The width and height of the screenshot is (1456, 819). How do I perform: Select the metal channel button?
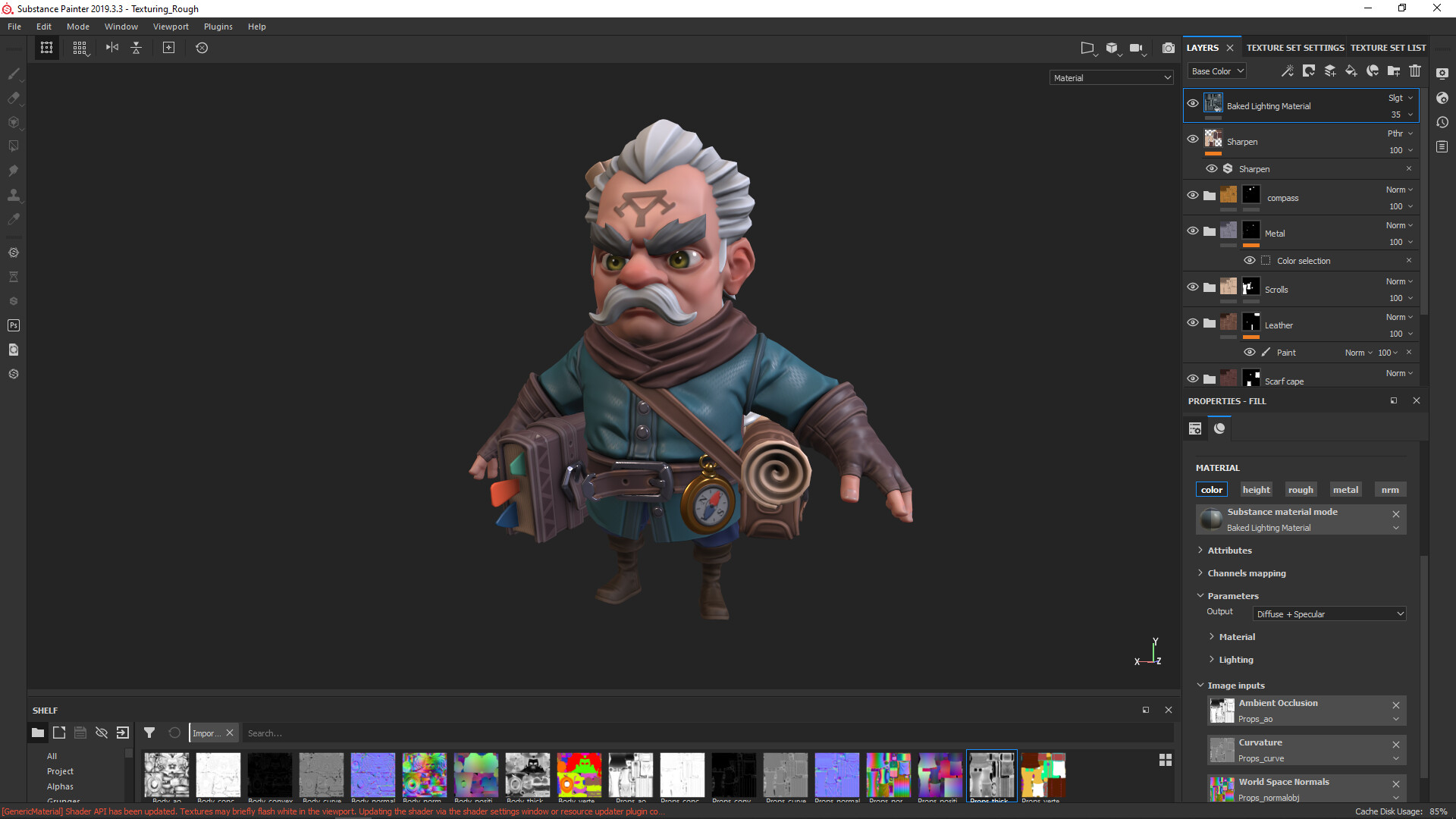point(1345,489)
